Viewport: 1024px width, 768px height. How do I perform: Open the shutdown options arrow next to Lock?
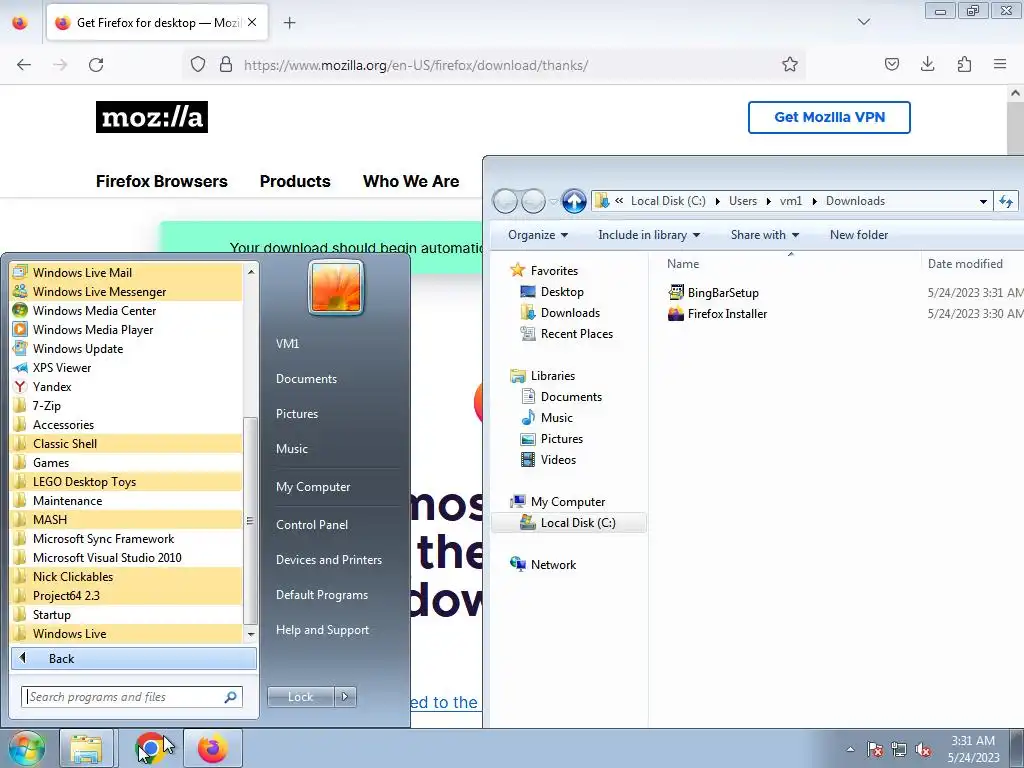pos(345,697)
